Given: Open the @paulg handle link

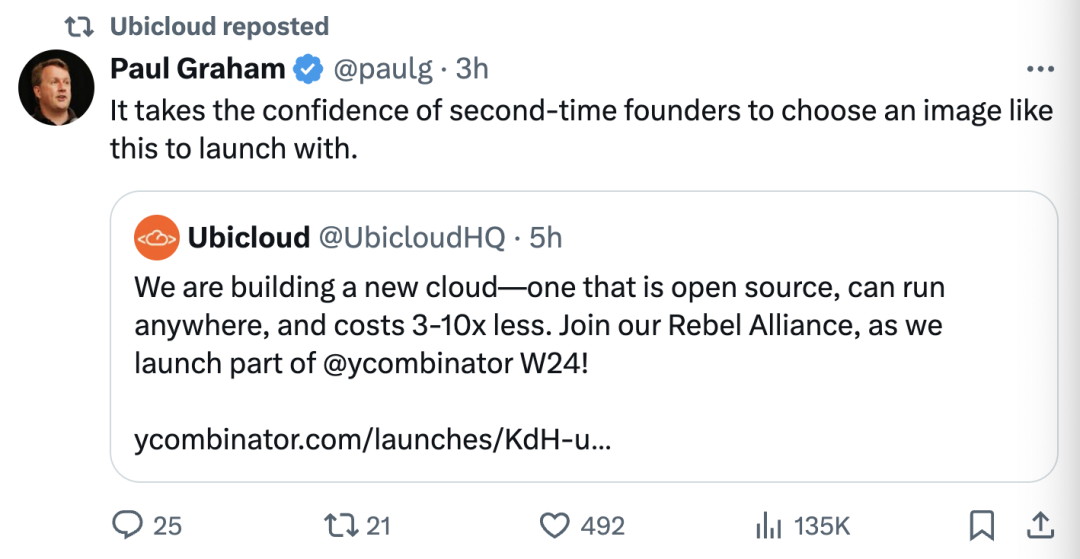Looking at the screenshot, I should tap(382, 69).
